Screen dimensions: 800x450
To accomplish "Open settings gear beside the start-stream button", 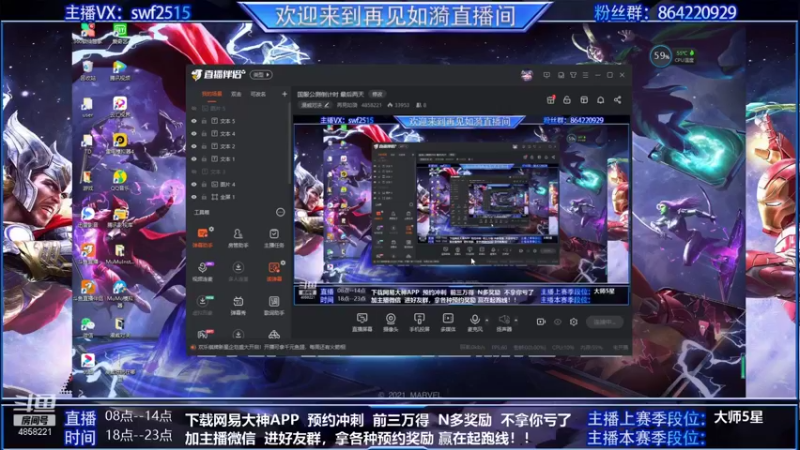I will (x=573, y=322).
